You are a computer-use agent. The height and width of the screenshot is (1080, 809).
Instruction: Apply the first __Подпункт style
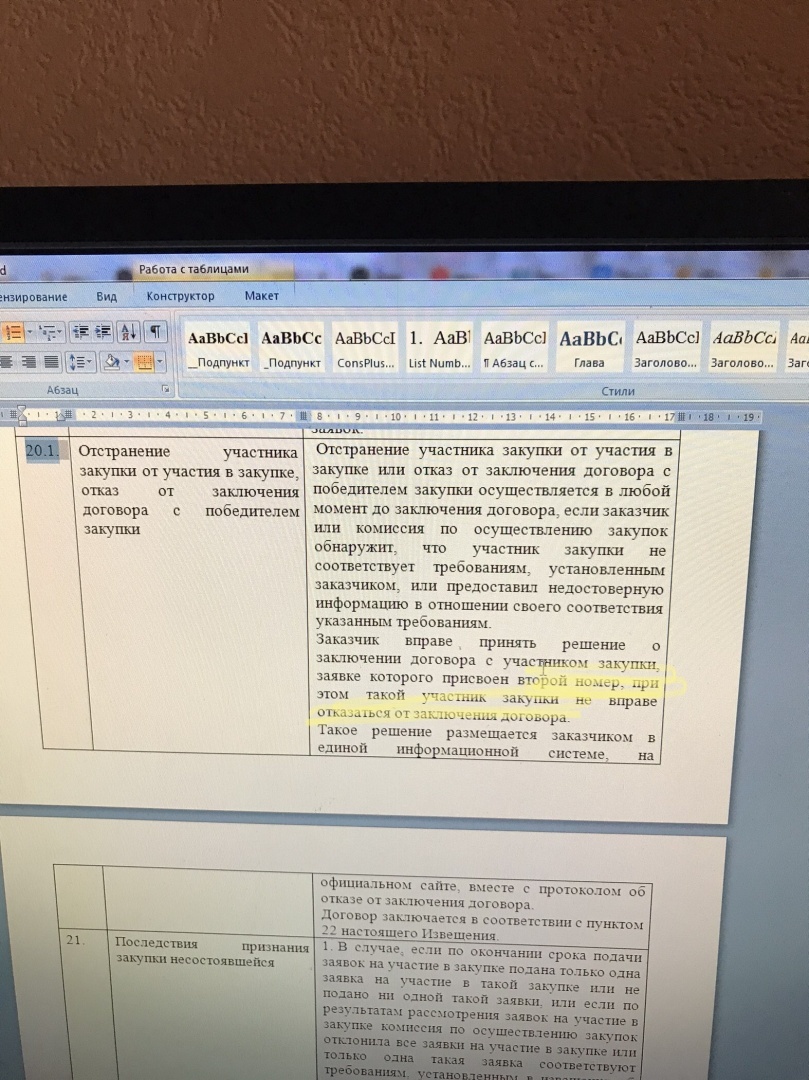pyautogui.click(x=218, y=348)
